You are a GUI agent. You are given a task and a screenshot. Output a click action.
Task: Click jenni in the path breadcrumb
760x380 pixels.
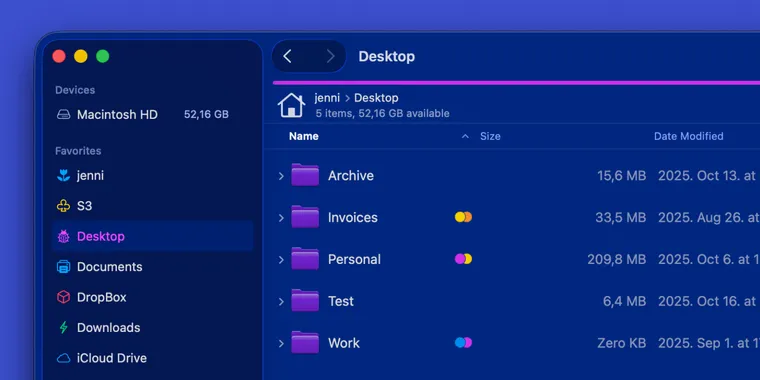point(327,98)
